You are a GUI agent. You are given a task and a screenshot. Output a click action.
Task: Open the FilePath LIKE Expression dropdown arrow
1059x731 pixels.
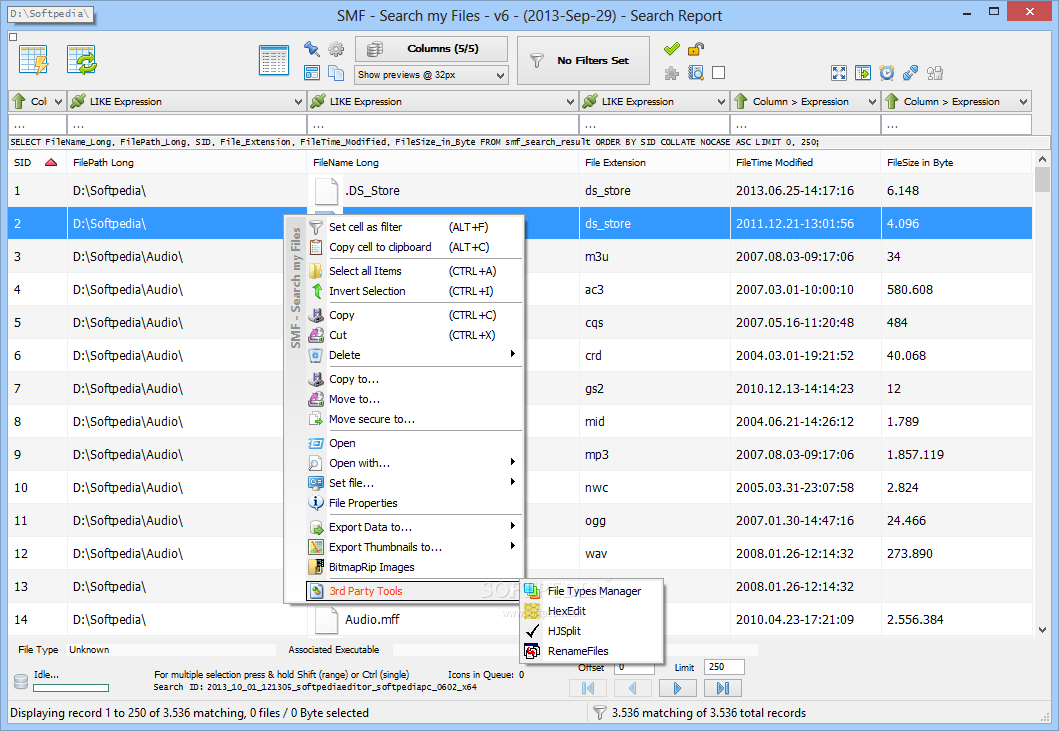pos(298,102)
